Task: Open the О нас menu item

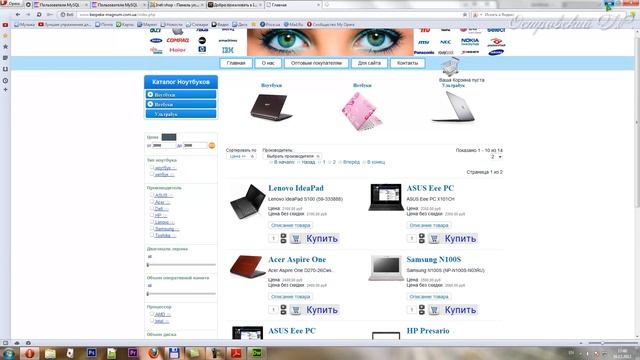Action: click(x=268, y=63)
